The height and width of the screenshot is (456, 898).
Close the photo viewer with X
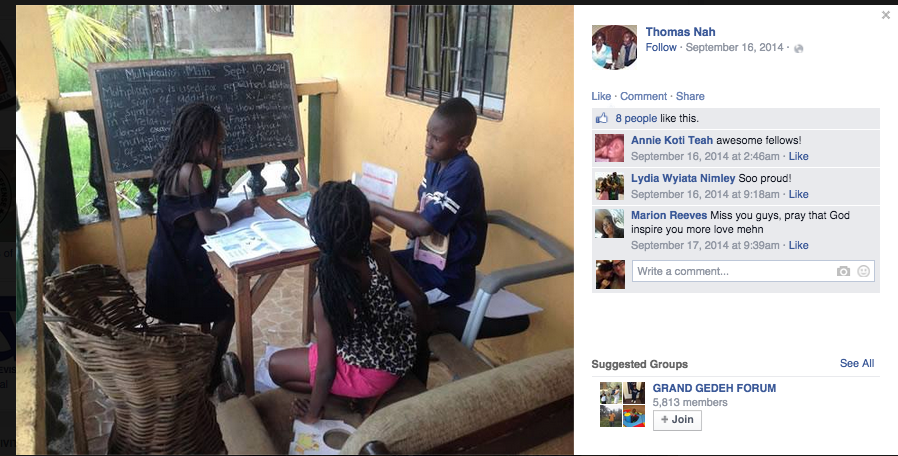click(x=885, y=15)
